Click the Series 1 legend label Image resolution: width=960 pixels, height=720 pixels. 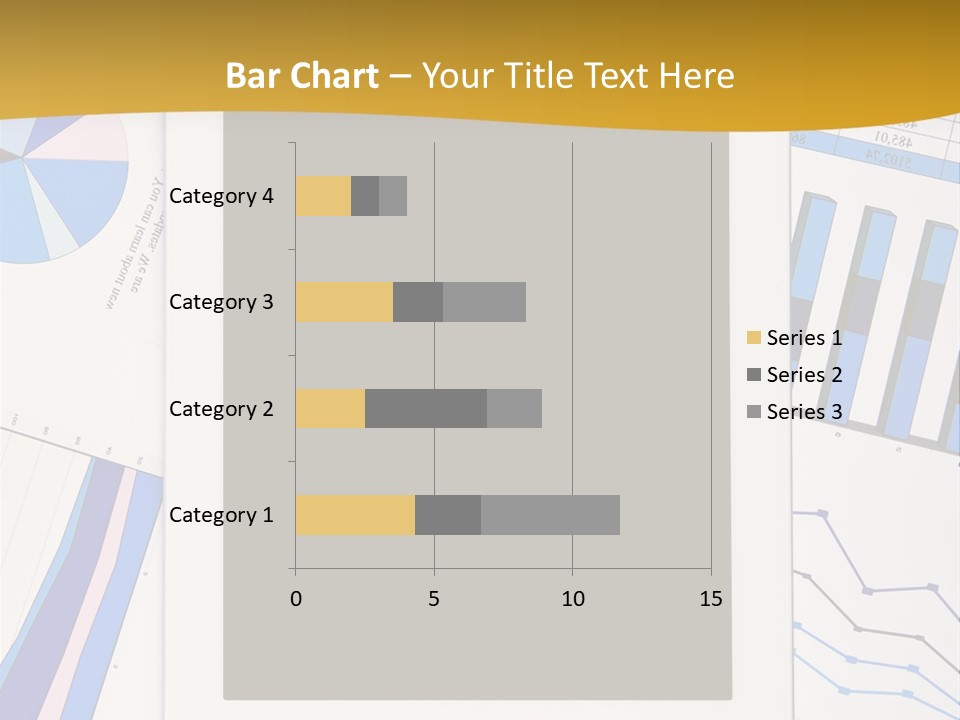(x=804, y=338)
